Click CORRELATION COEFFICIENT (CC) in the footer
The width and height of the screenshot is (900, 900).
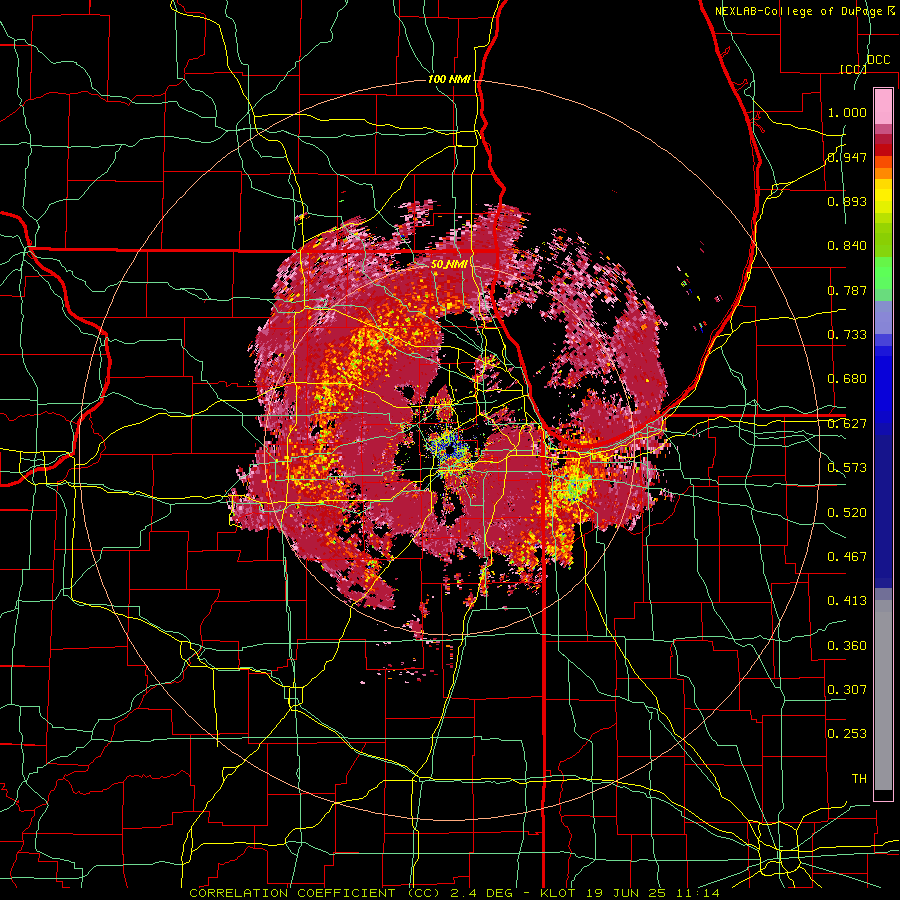coord(315,893)
